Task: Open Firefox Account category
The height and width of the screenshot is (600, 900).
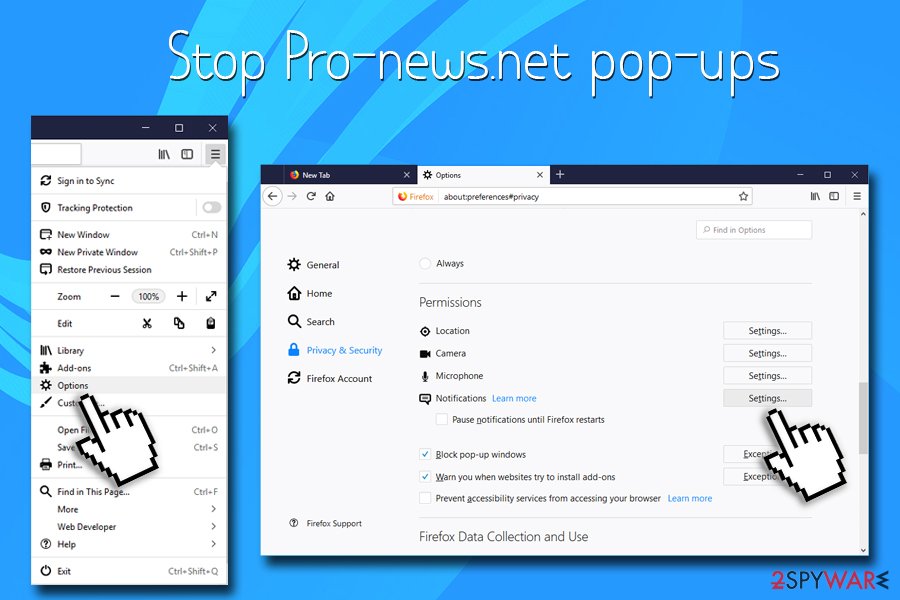Action: point(329,378)
